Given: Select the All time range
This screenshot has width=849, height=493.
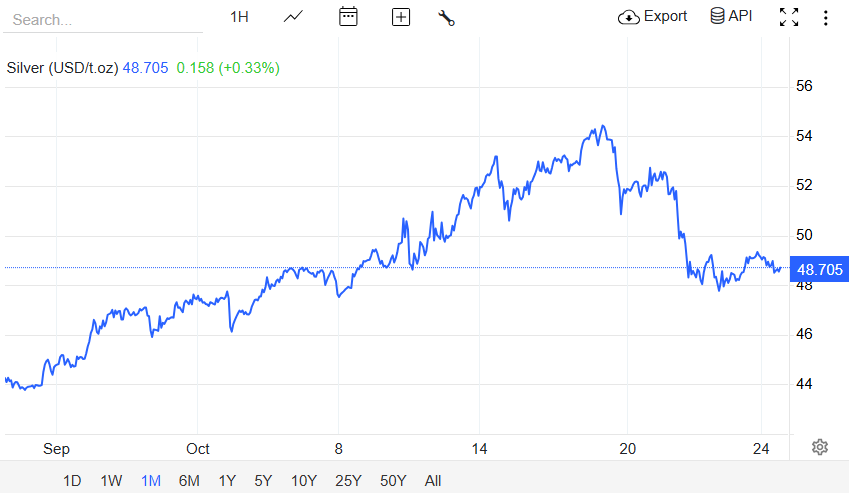Looking at the screenshot, I should coord(433,481).
